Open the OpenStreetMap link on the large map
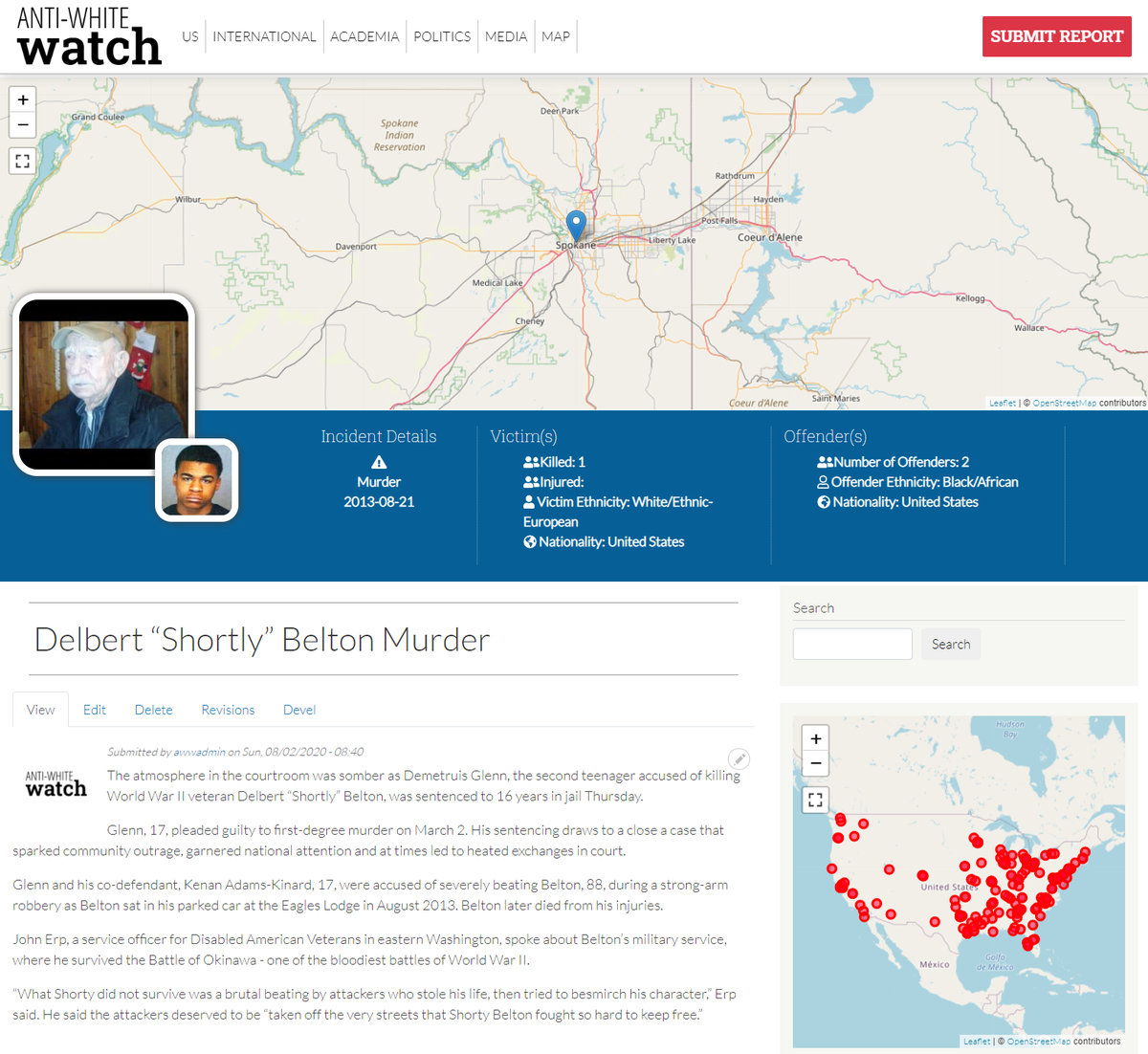1148x1054 pixels. coord(1064,404)
